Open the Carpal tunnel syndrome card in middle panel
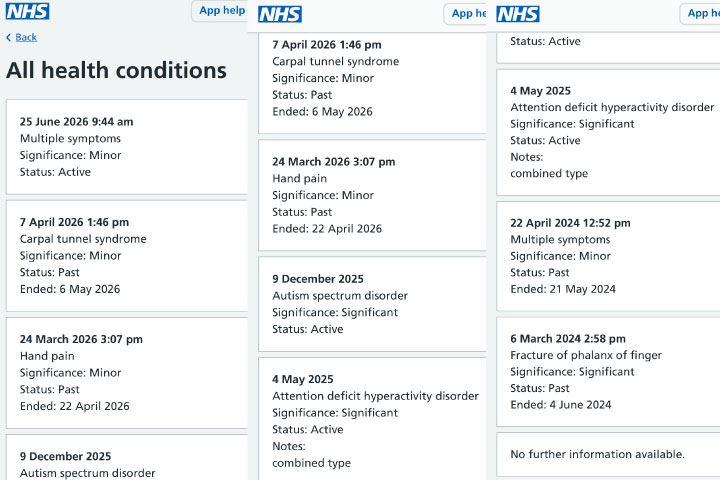This screenshot has width=720, height=480. coord(372,83)
